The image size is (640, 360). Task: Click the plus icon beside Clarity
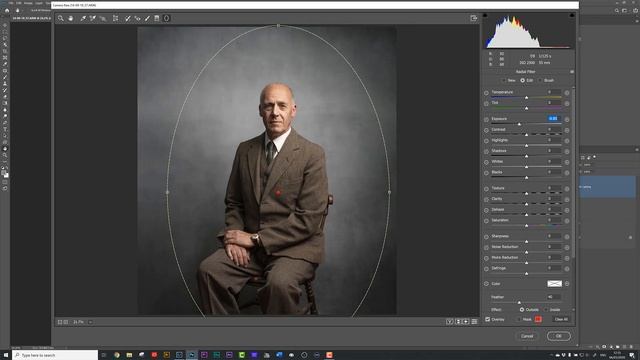tap(567, 200)
